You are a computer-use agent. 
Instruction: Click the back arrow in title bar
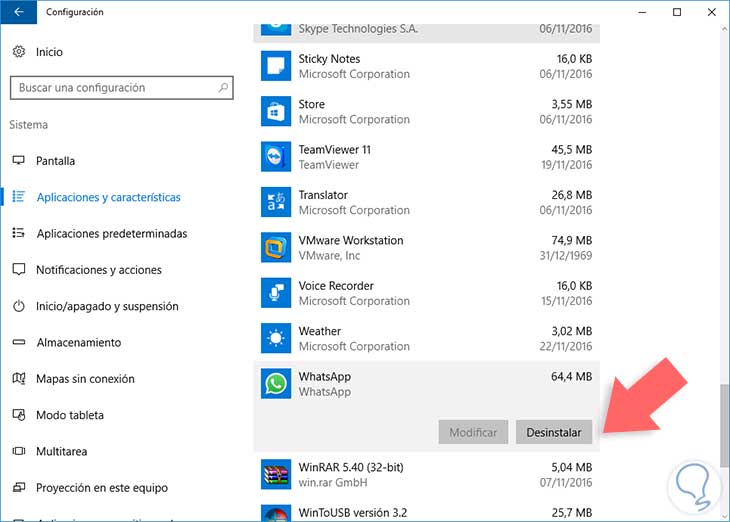click(19, 12)
